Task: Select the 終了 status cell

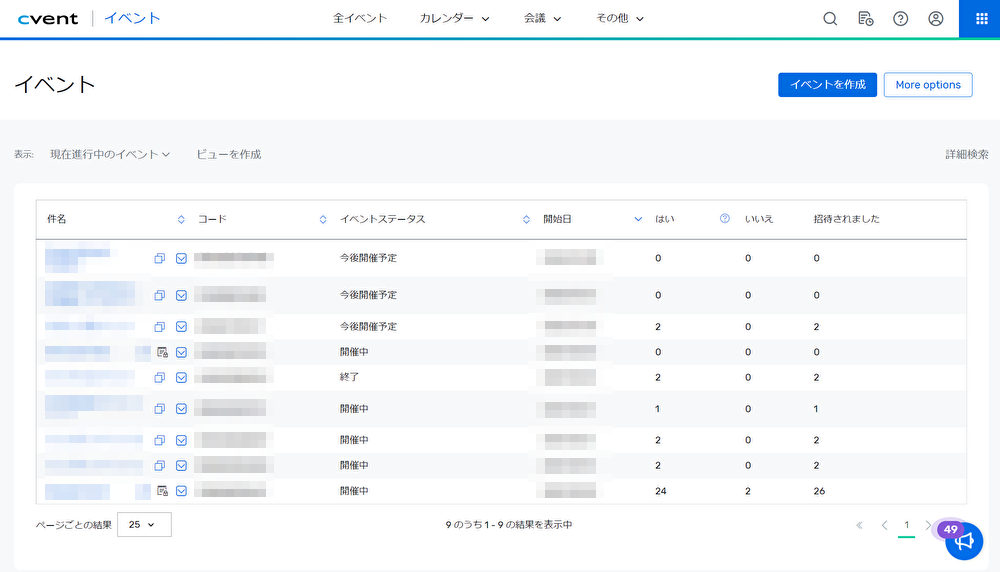Action: tap(349, 377)
